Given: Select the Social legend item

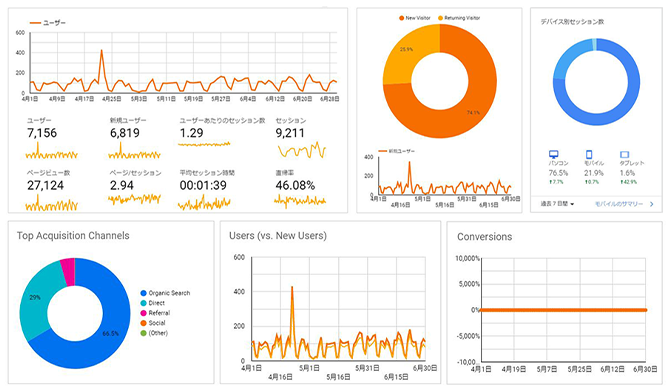Looking at the screenshot, I should (x=153, y=323).
